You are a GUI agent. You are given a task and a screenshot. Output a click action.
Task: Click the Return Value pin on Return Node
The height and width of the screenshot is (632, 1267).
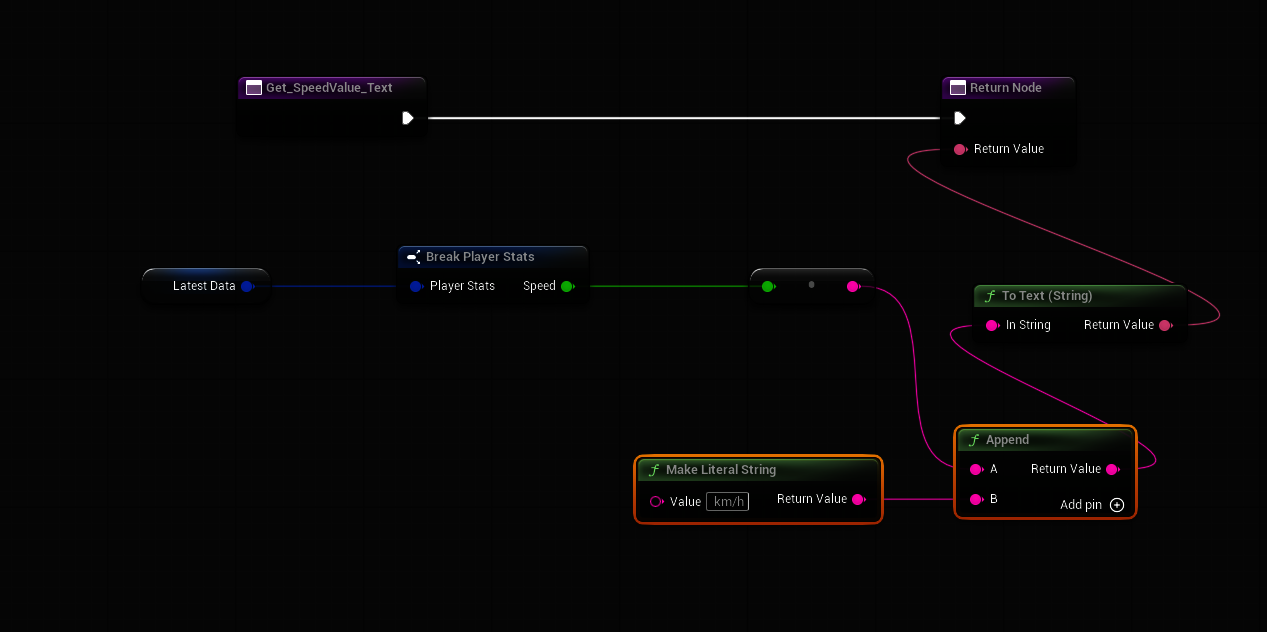click(x=960, y=149)
